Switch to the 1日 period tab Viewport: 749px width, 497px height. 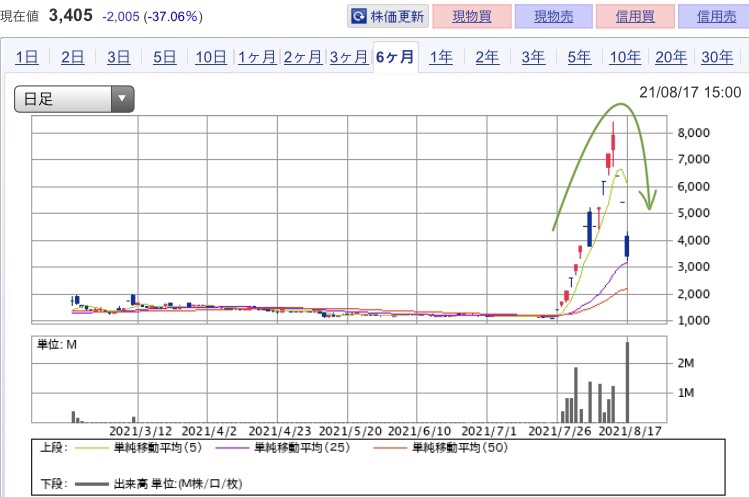(27, 57)
